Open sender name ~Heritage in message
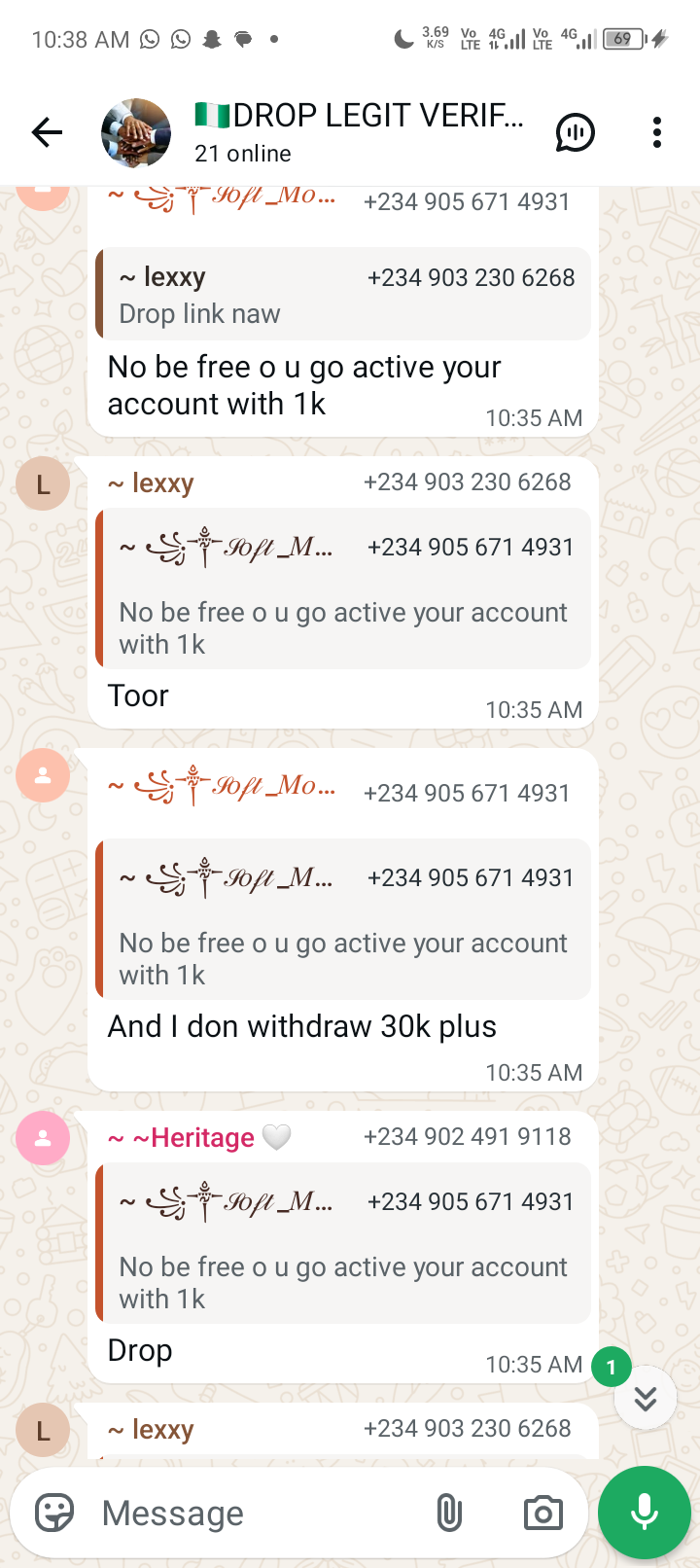Image resolution: width=700 pixels, height=1568 pixels. (192, 1137)
